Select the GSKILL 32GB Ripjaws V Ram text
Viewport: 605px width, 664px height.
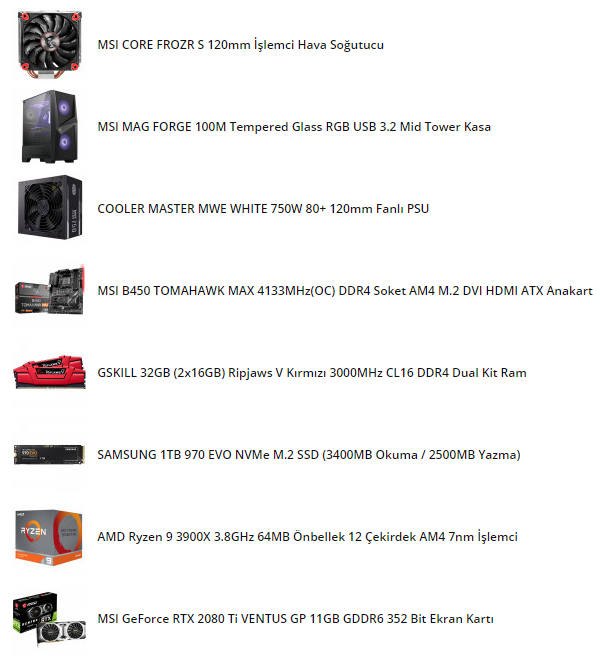[312, 373]
